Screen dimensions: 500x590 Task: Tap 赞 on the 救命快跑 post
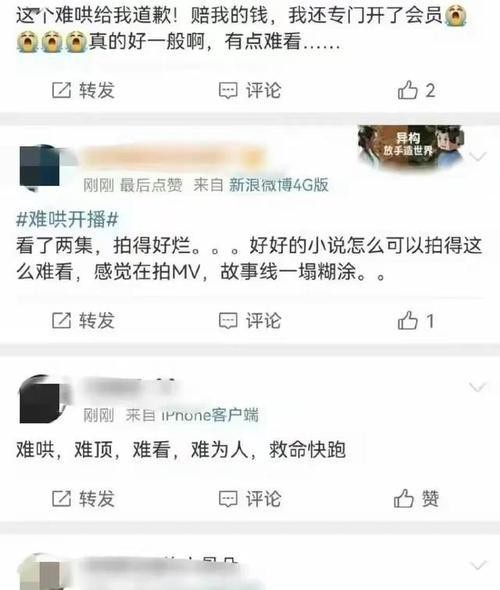pyautogui.click(x=416, y=499)
